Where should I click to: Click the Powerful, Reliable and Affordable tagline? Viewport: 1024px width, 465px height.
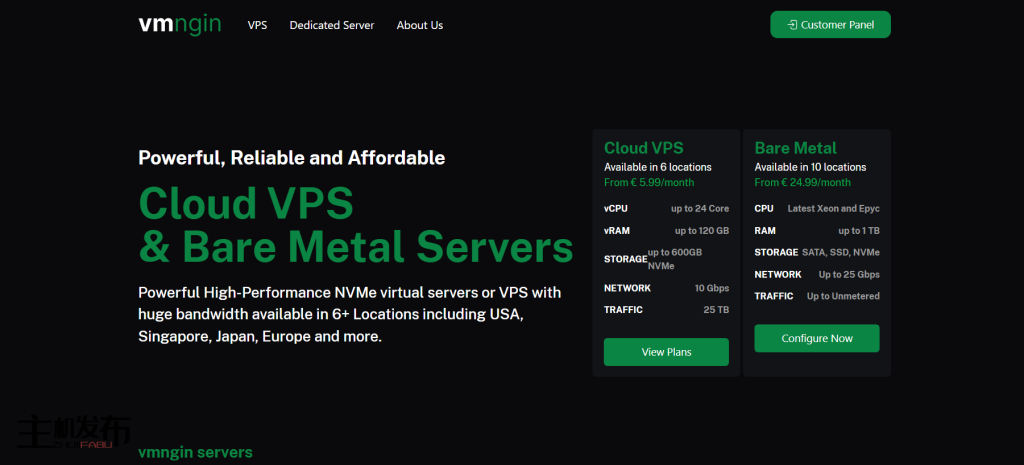pos(291,158)
